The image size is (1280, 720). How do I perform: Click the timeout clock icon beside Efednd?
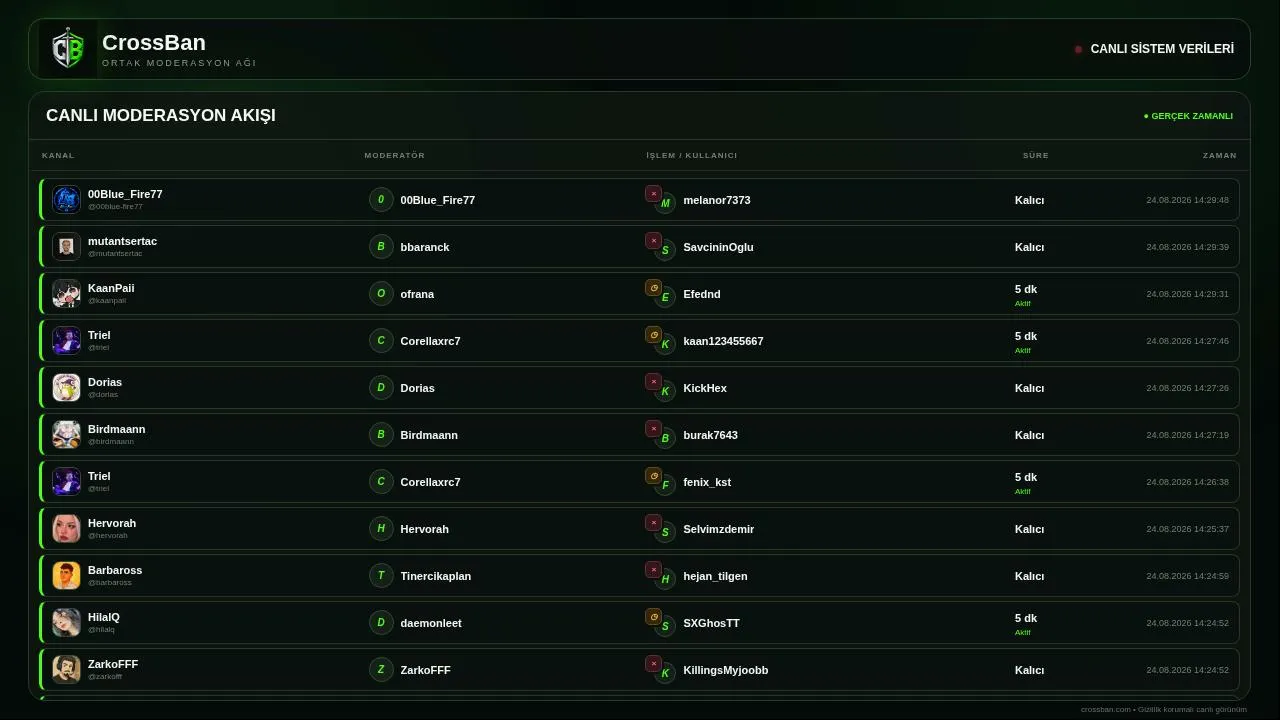pos(653,288)
